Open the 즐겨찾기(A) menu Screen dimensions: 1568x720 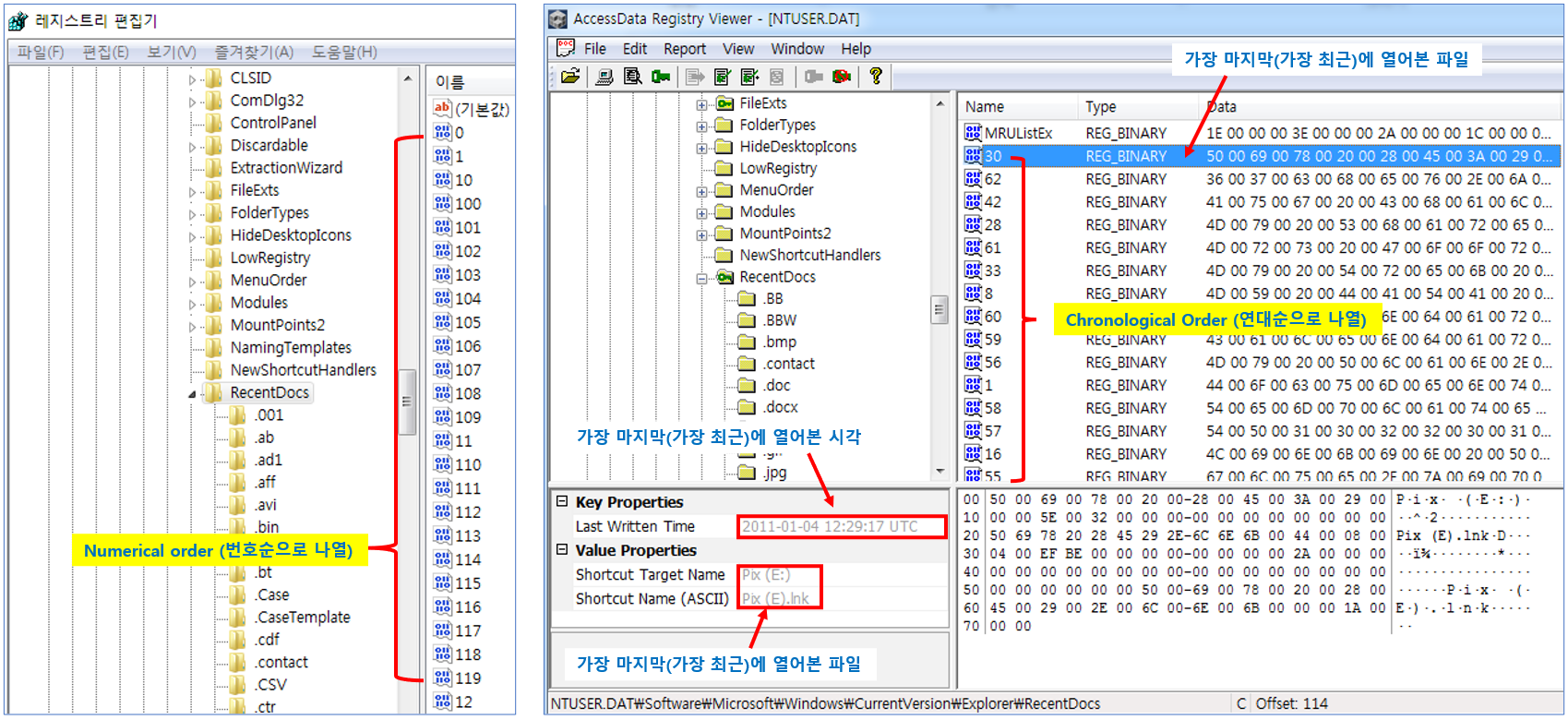[254, 52]
